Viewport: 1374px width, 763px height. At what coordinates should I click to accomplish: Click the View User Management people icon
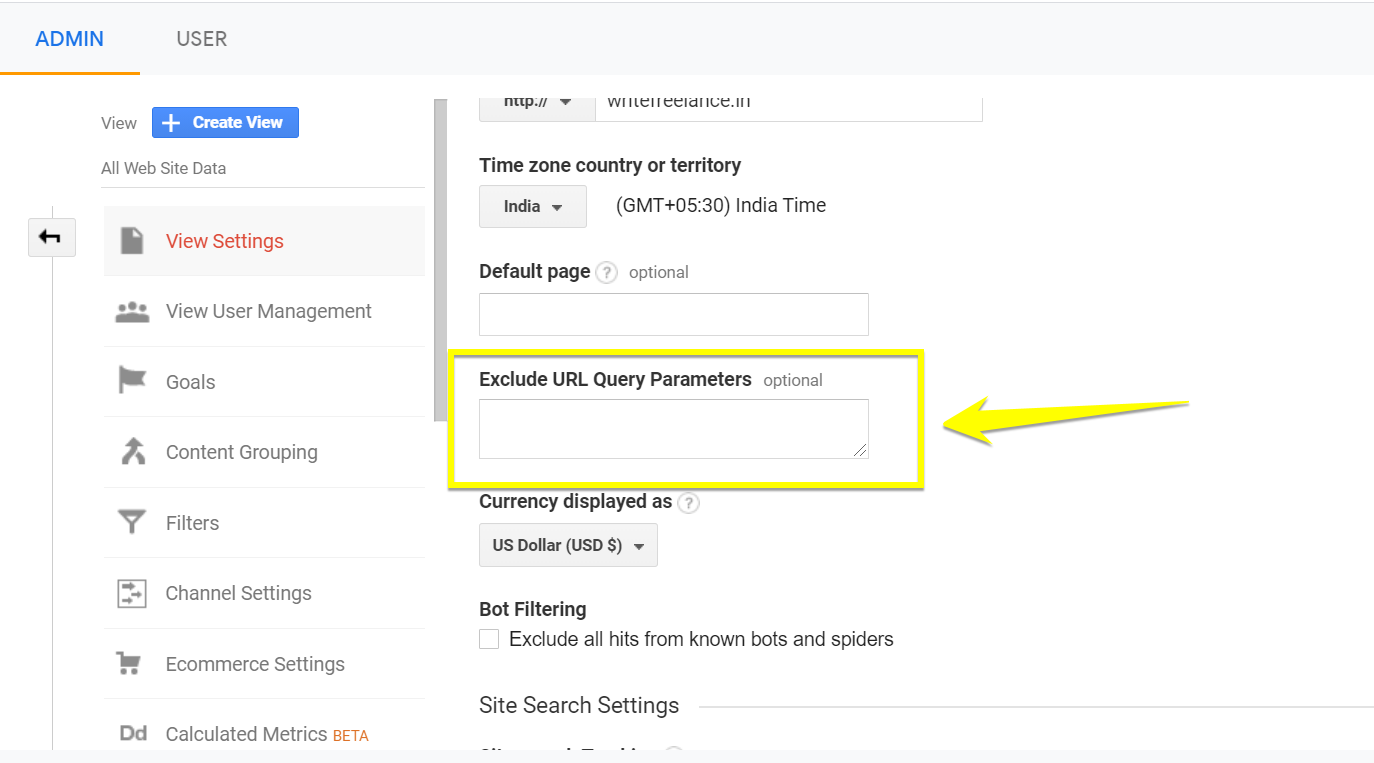pos(132,312)
